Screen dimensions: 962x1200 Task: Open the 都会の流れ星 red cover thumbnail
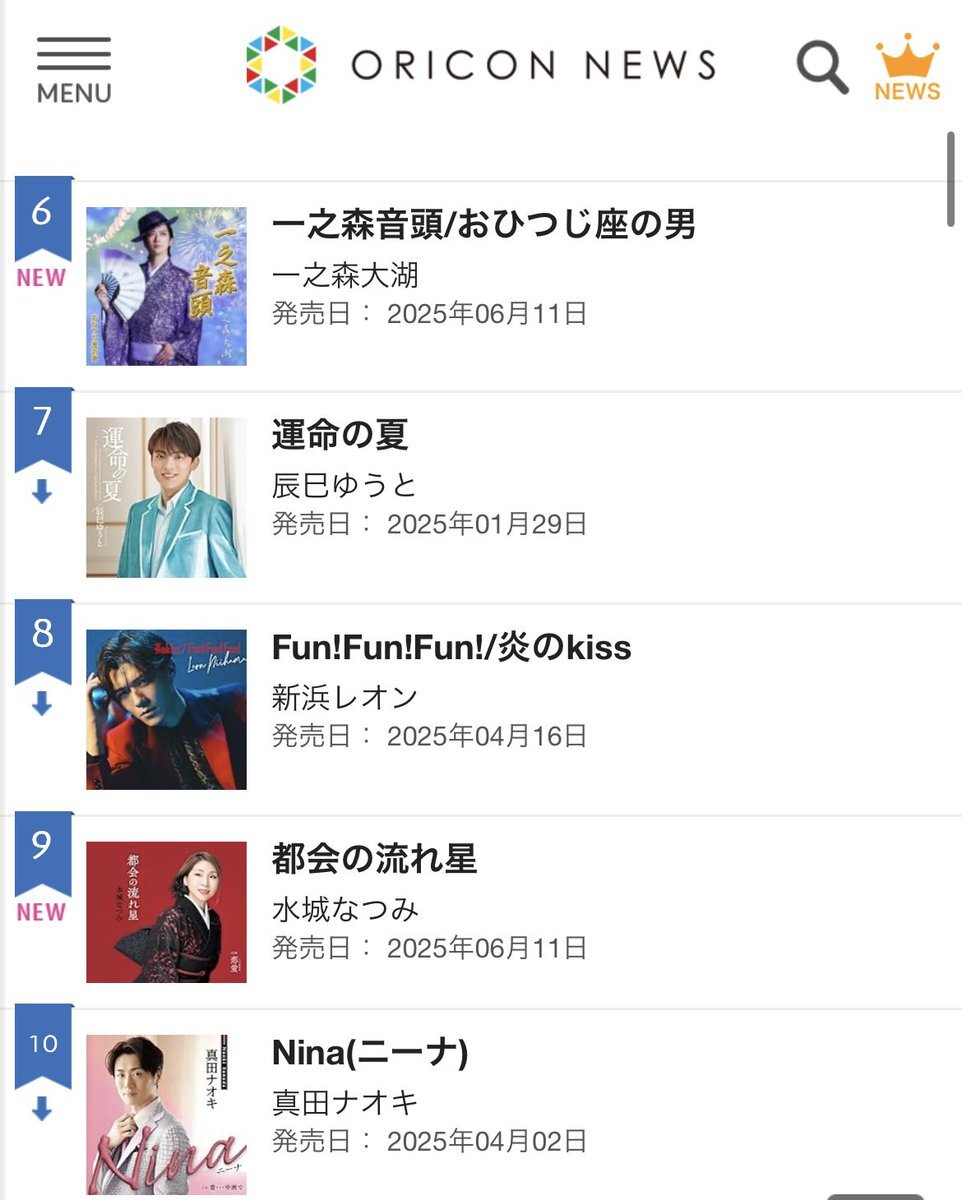click(166, 912)
